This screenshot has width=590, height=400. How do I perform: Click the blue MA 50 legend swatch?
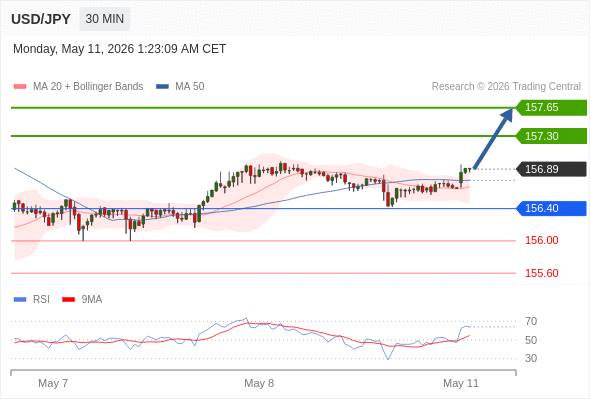[x=162, y=87]
